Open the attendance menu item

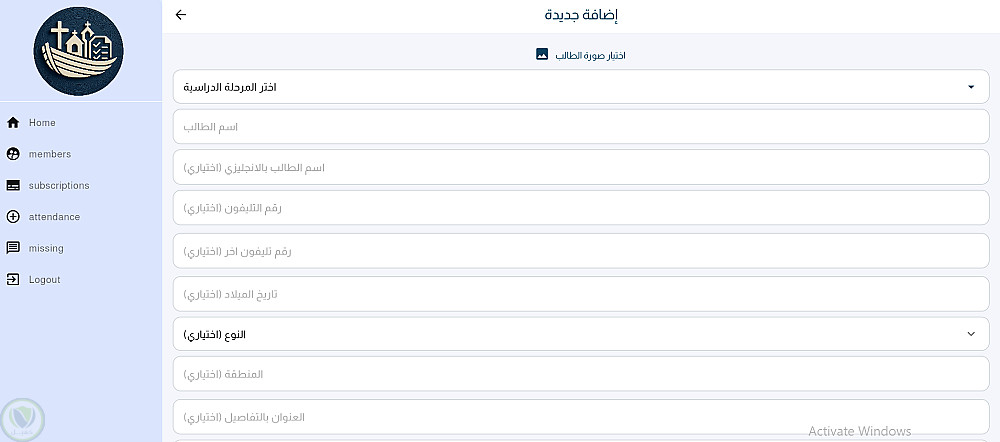[x=54, y=217]
